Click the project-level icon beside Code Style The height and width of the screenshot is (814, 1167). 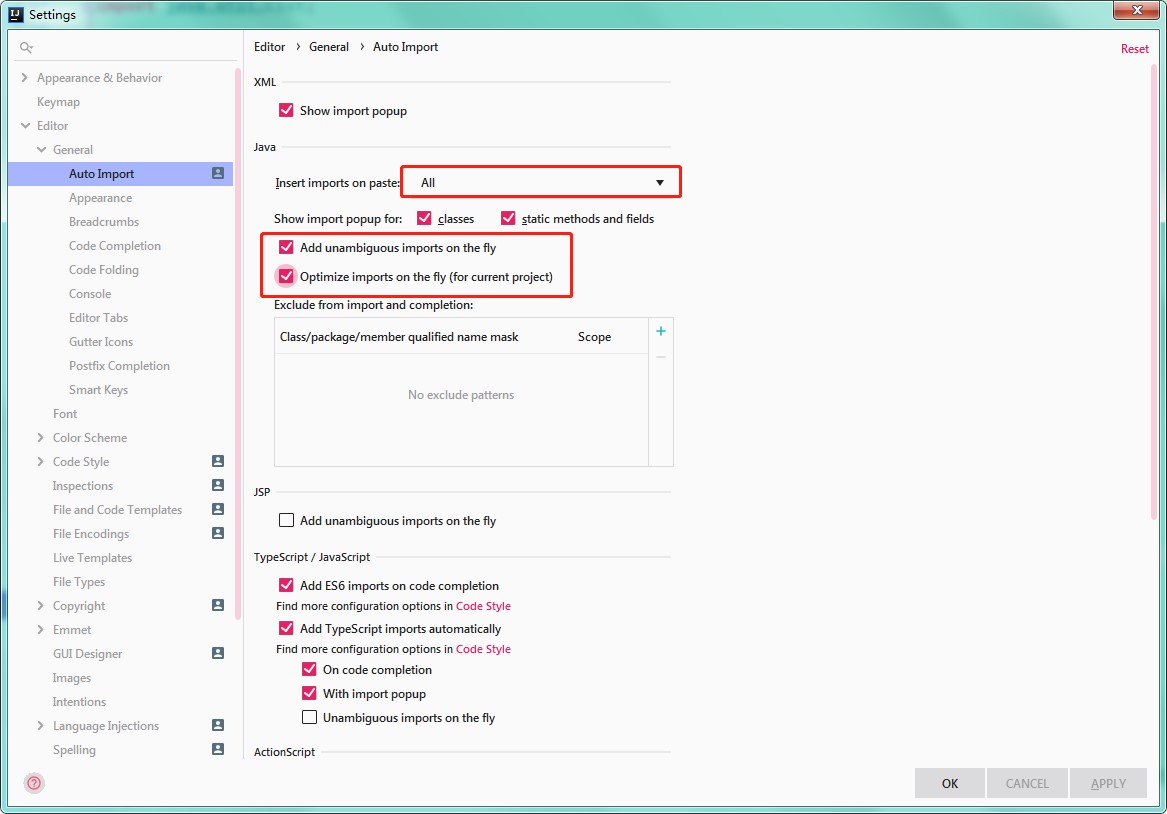coord(218,461)
